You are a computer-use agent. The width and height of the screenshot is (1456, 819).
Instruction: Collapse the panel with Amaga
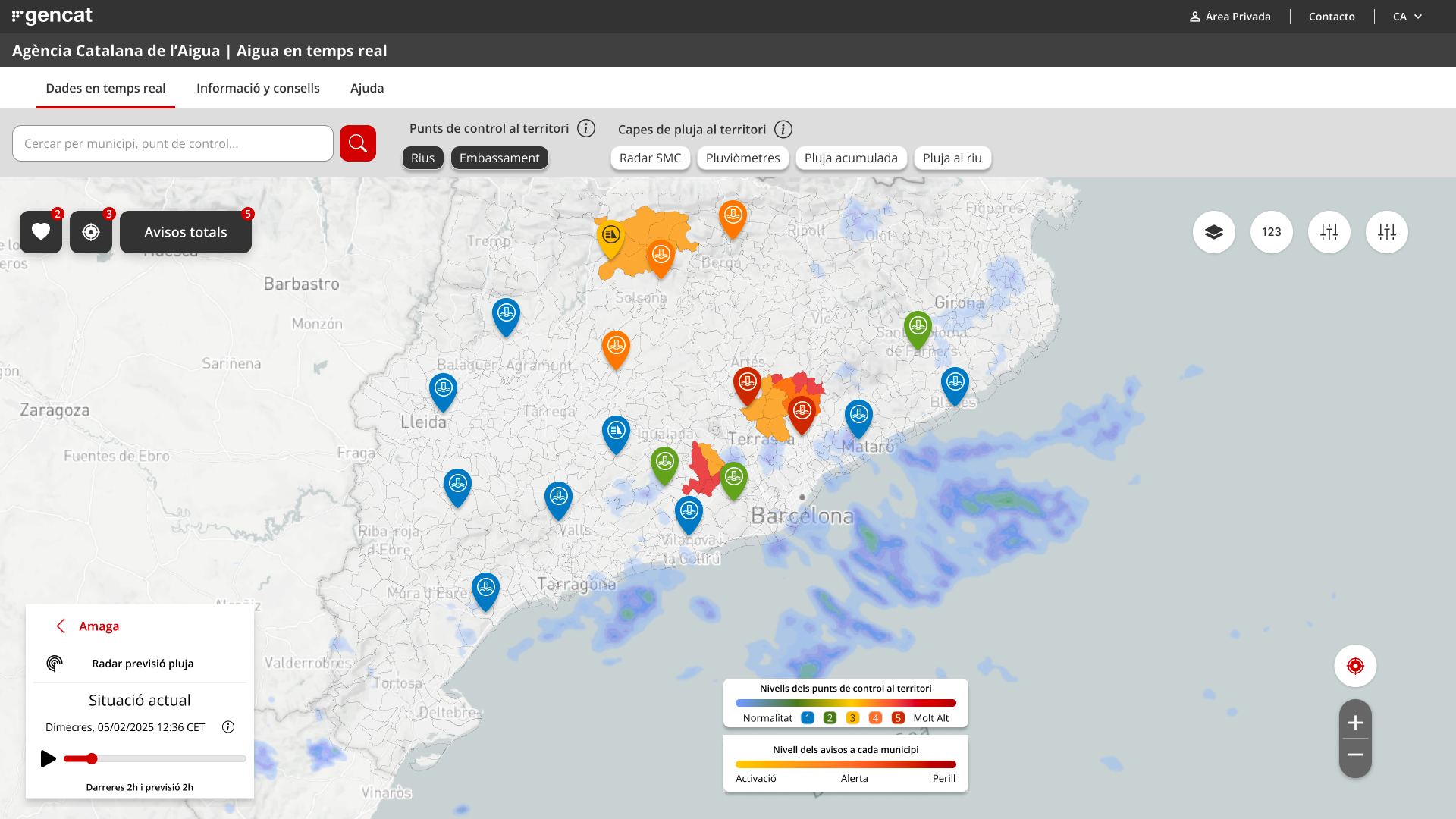(x=88, y=626)
